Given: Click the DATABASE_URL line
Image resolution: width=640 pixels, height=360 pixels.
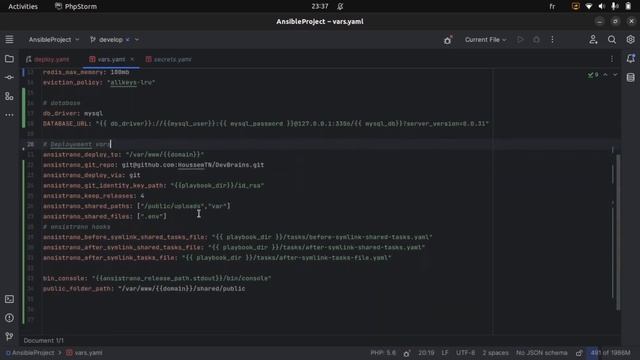Looking at the screenshot, I should 266,124.
